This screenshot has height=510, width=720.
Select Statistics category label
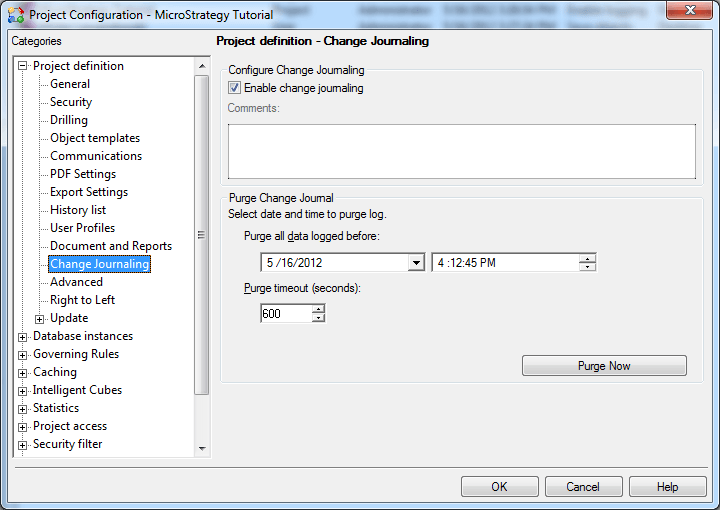56,408
